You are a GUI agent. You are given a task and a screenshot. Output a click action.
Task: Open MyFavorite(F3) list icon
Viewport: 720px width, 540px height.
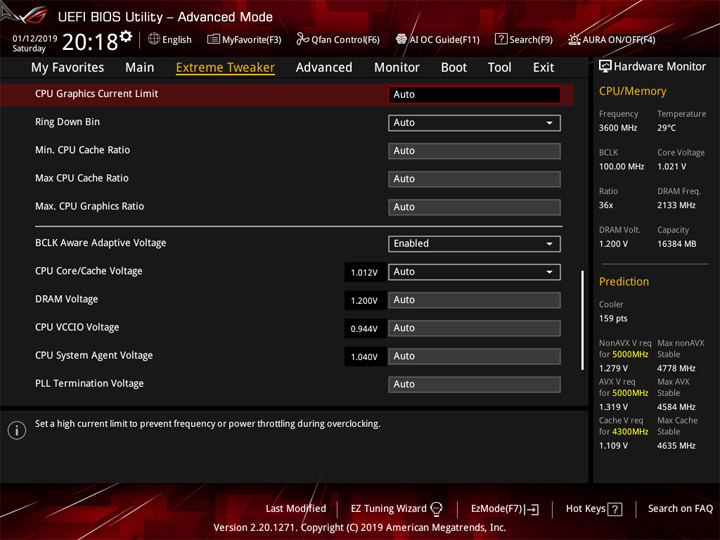pyautogui.click(x=213, y=39)
